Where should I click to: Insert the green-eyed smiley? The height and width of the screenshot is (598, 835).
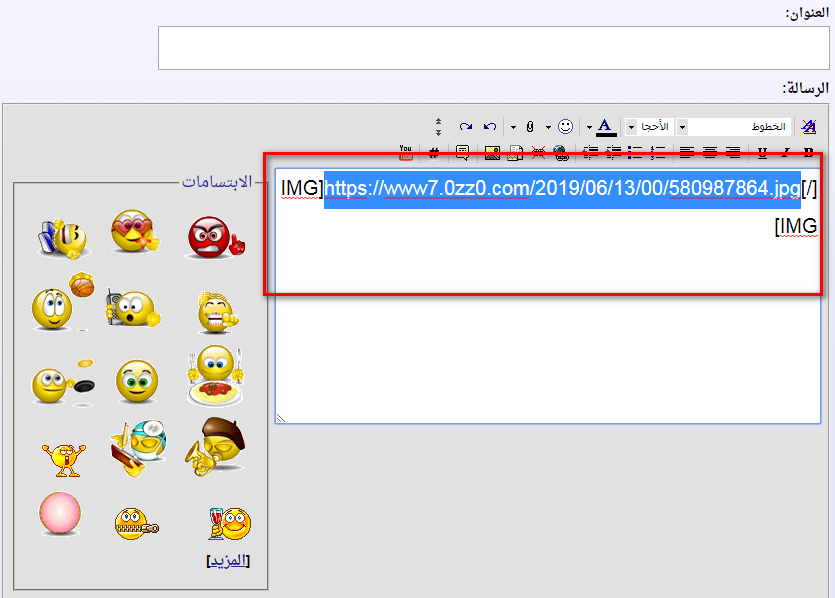pyautogui.click(x=137, y=381)
